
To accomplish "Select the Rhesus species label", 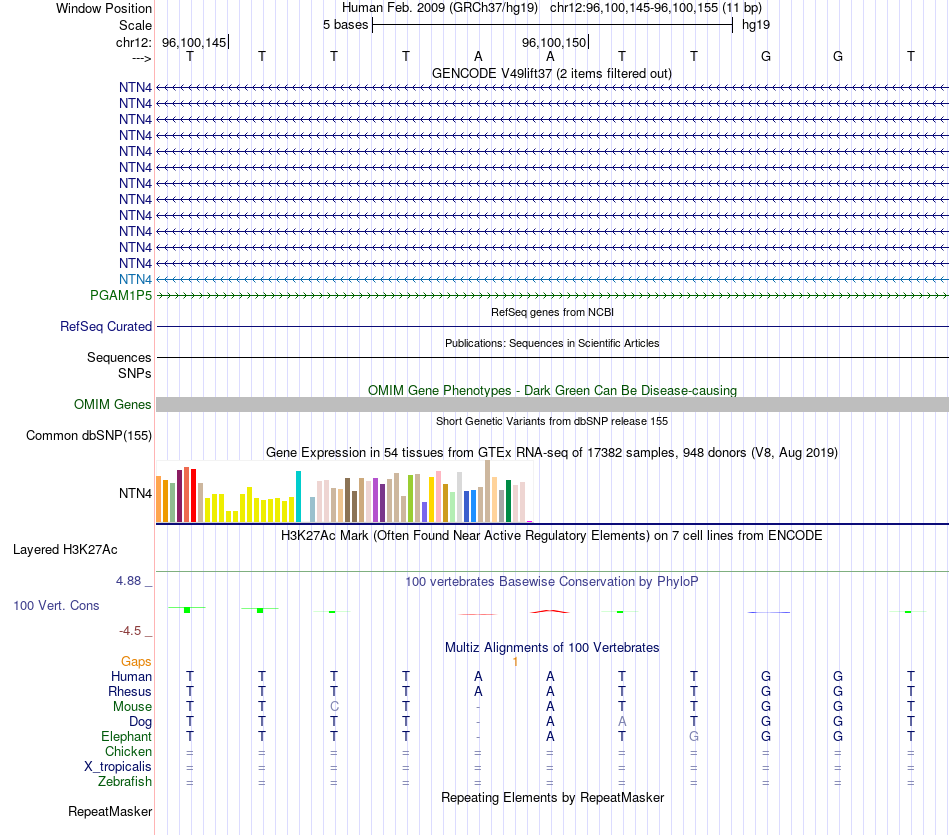I will click(130, 691).
